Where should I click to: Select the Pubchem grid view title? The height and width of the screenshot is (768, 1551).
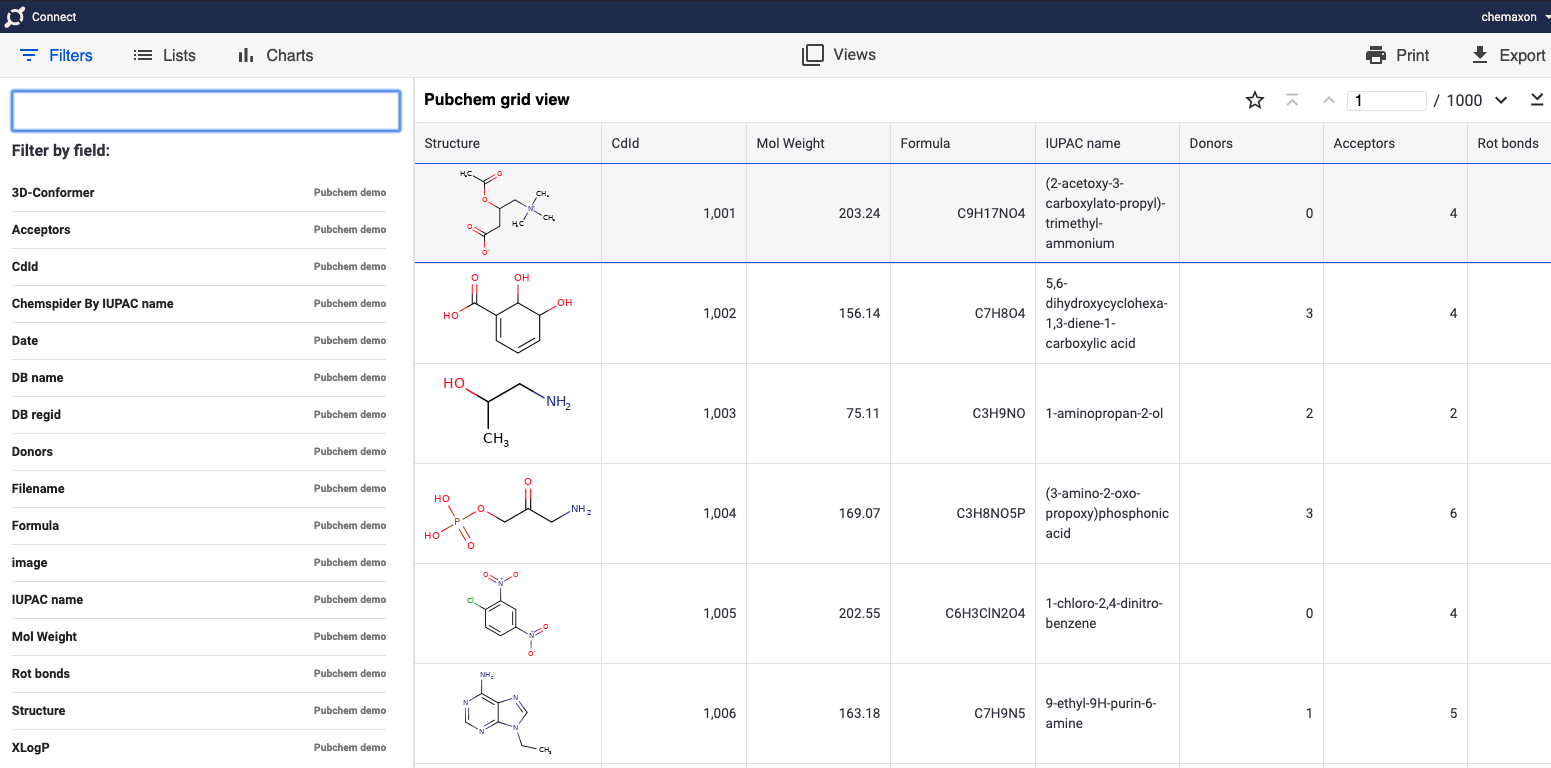(x=497, y=100)
